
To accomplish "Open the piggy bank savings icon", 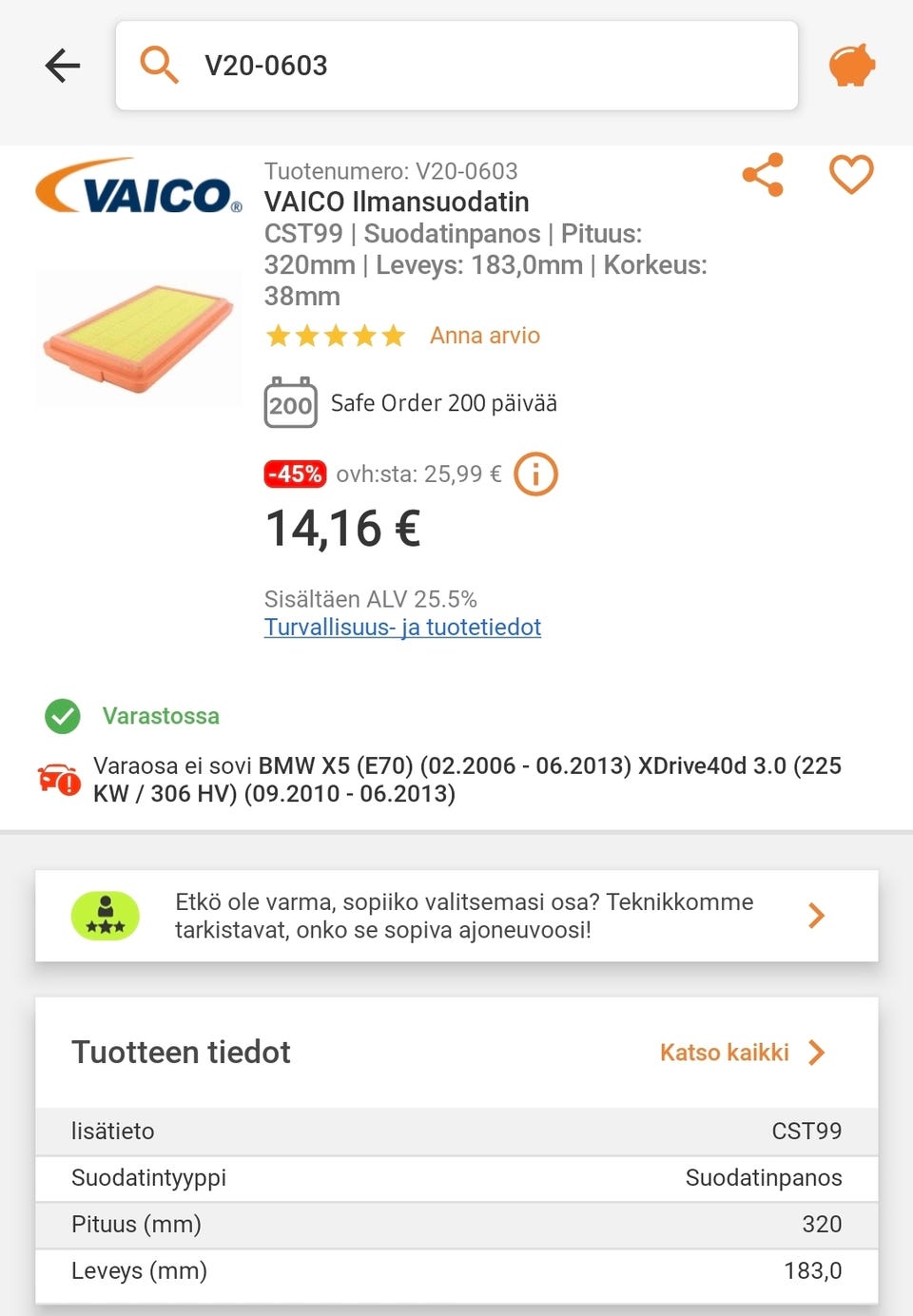I will [x=851, y=66].
